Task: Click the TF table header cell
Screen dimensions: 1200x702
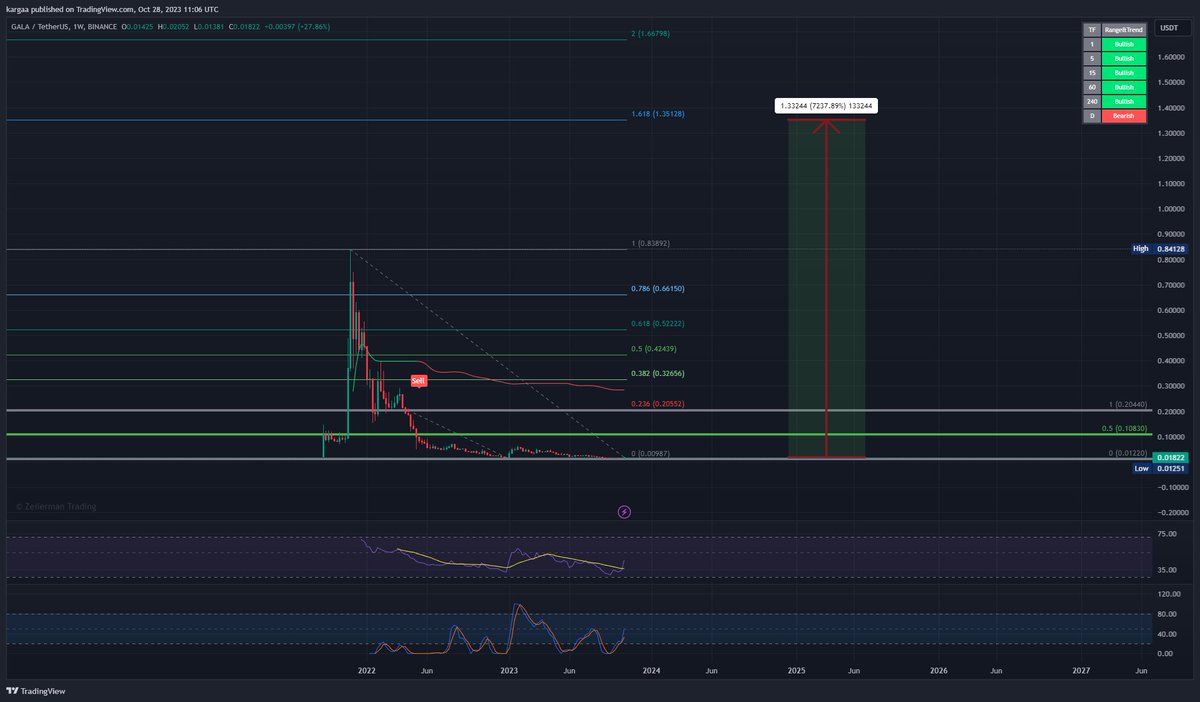Action: coord(1093,30)
